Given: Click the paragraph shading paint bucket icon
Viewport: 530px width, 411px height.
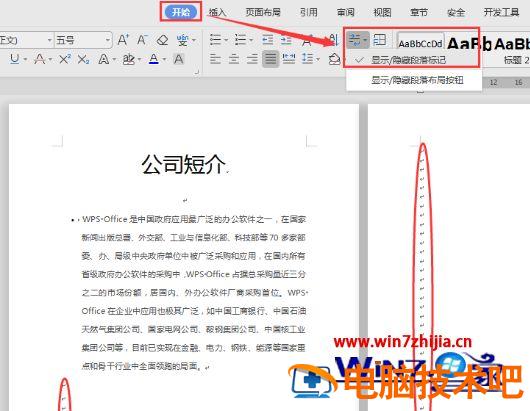Looking at the screenshot, I should click(334, 59).
